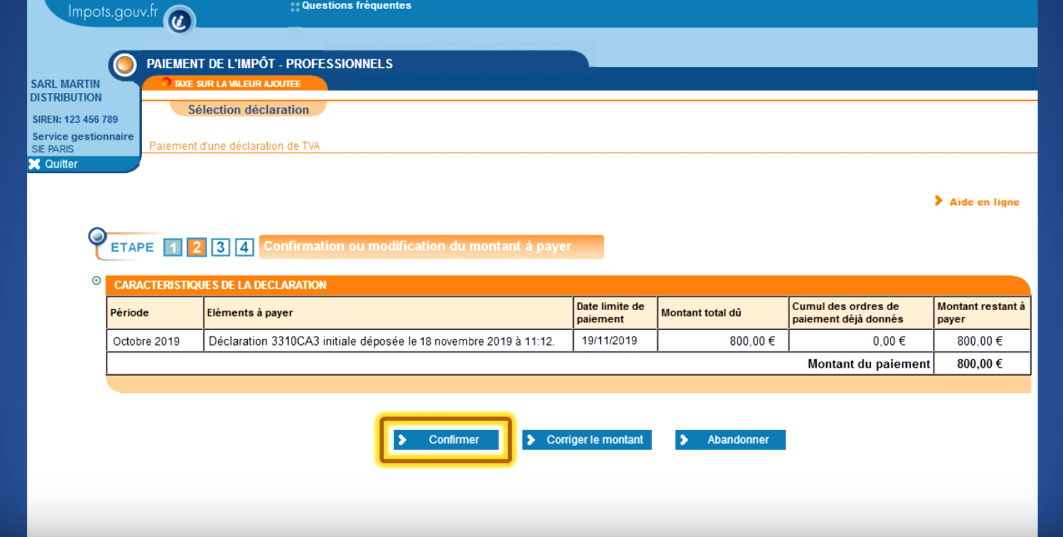Click the dotted icon before Questions fréquentes

pyautogui.click(x=295, y=6)
